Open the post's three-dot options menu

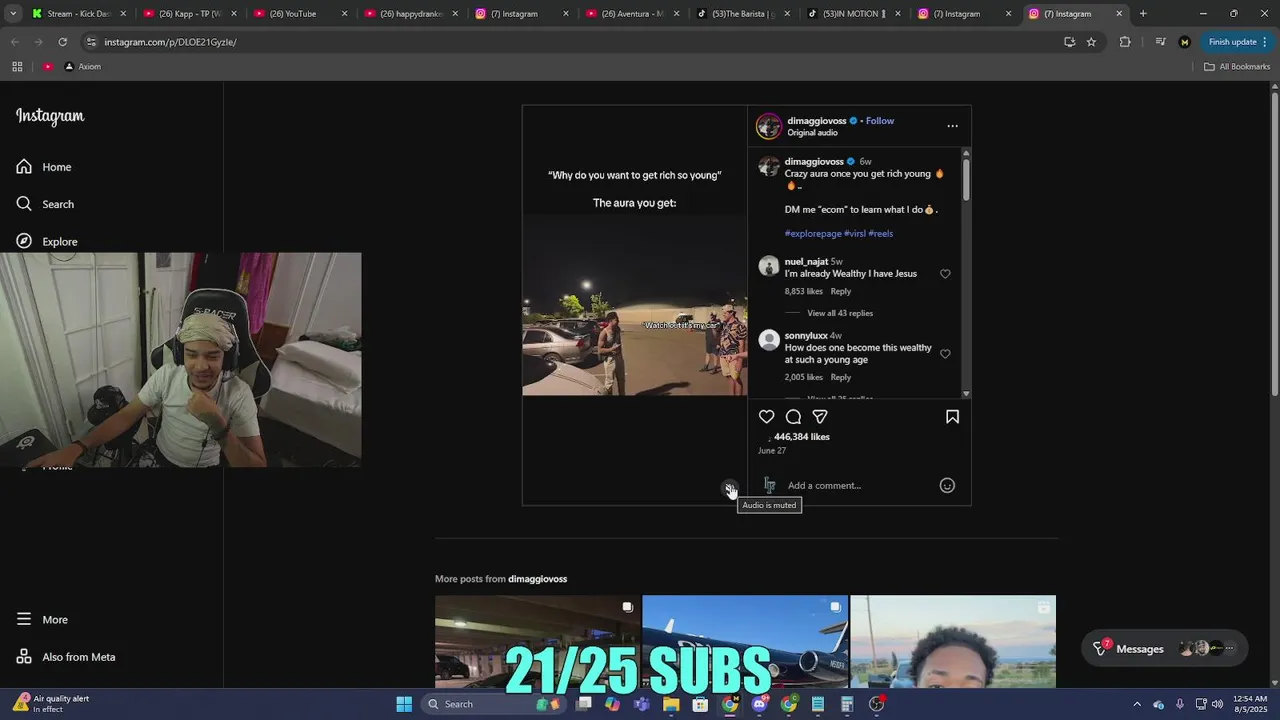pyautogui.click(x=952, y=126)
